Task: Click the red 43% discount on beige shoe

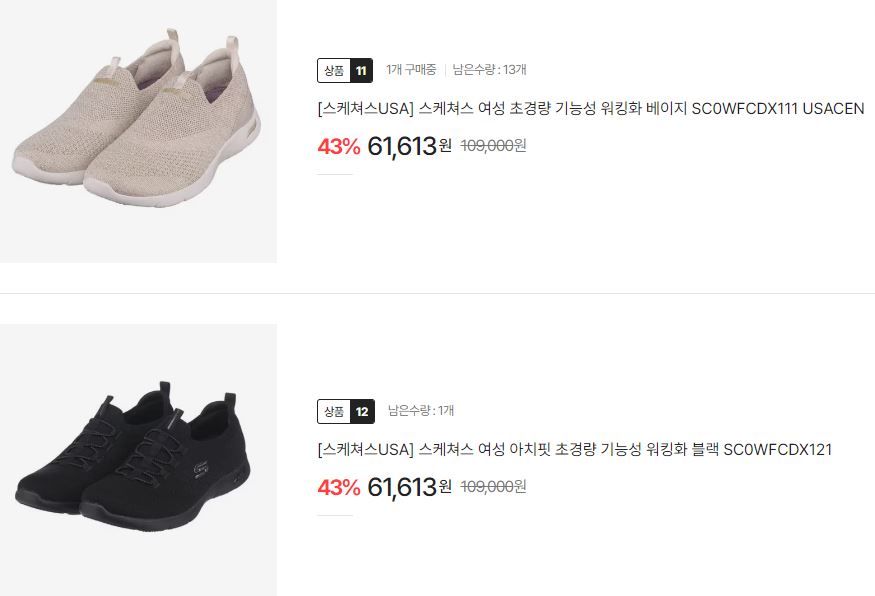Action: coord(339,147)
